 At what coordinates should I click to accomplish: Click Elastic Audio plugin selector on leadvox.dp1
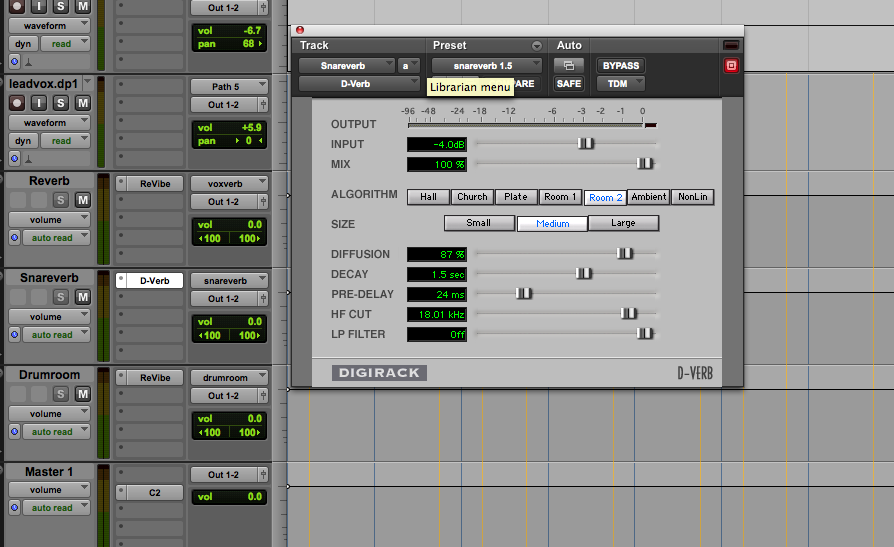[29, 159]
